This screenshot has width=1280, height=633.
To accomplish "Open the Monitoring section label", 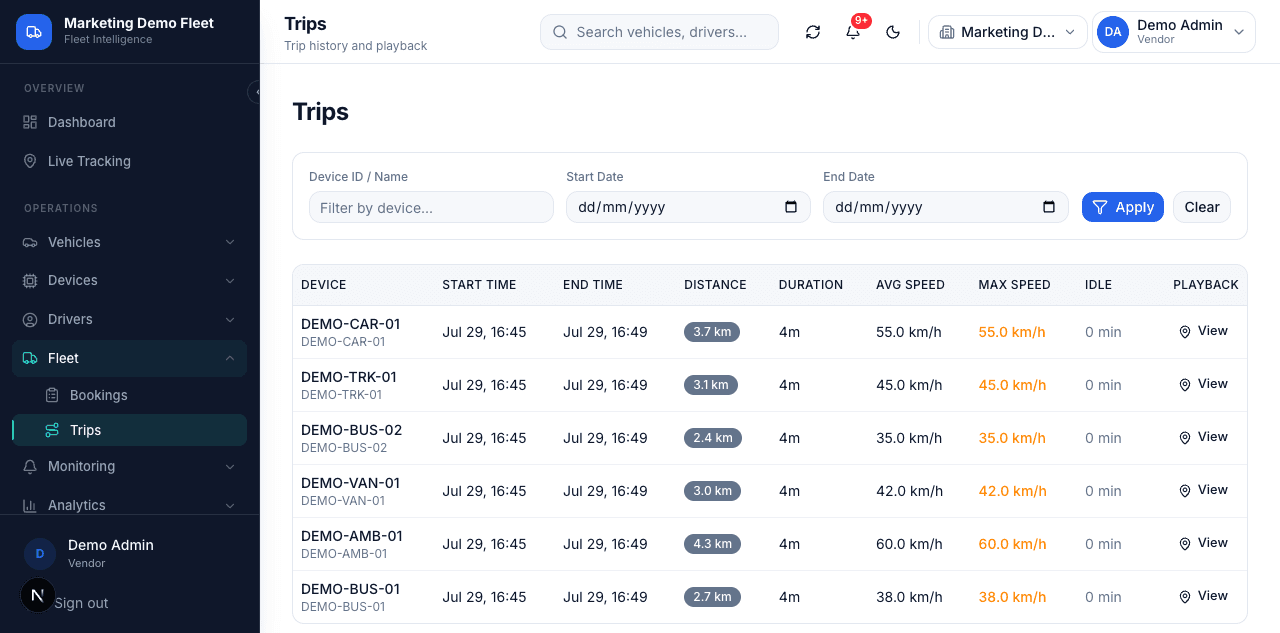I will tap(81, 466).
